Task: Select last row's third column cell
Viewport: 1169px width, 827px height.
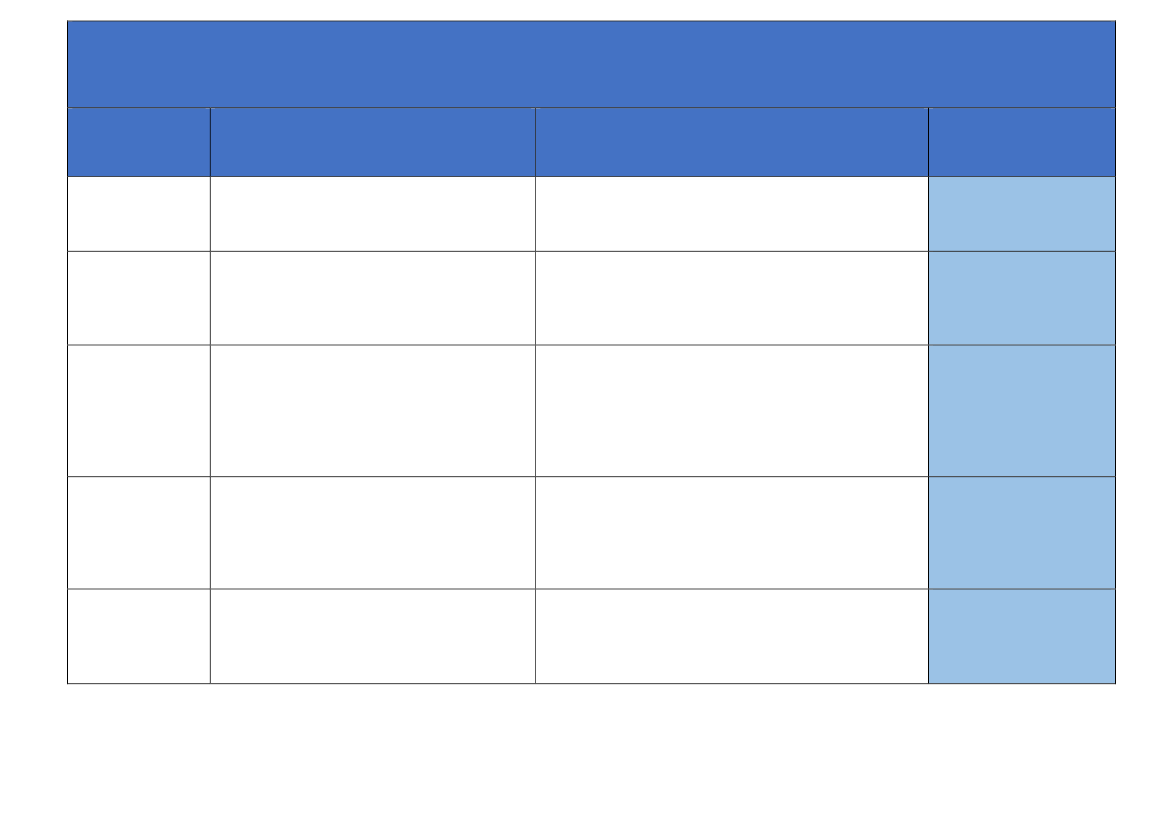Action: 731,636
